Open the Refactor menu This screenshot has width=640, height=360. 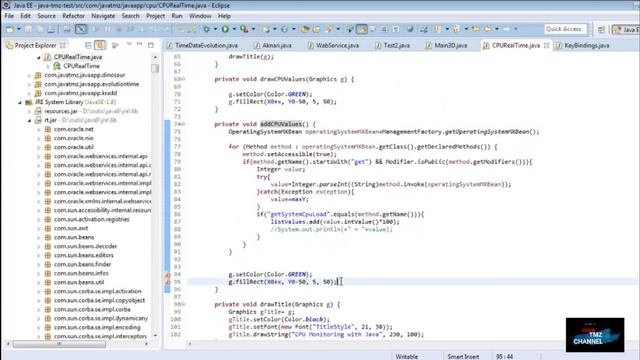[73, 16]
